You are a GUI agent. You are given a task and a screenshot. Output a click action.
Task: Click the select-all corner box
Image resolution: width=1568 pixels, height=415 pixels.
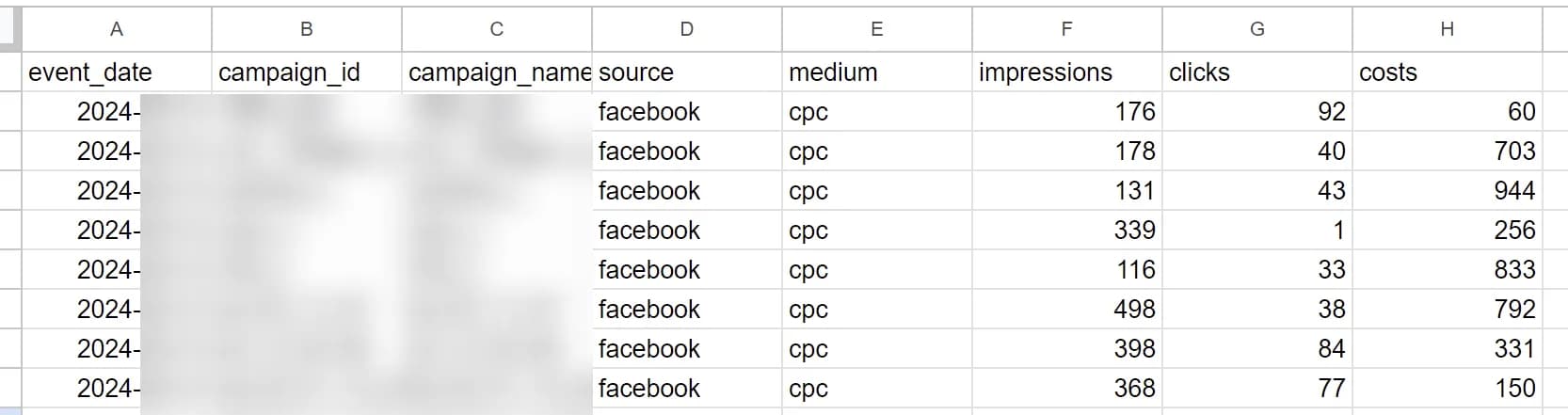(x=10, y=29)
